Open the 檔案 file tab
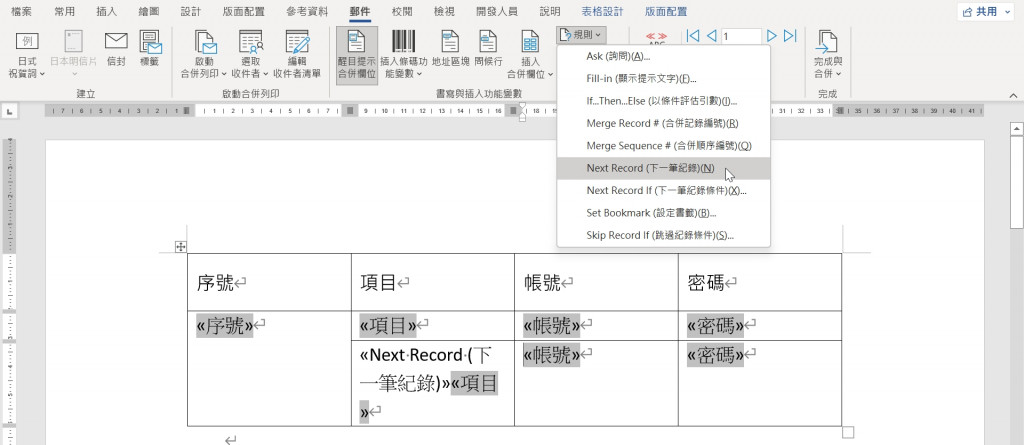This screenshot has height=445, width=1024. click(22, 12)
